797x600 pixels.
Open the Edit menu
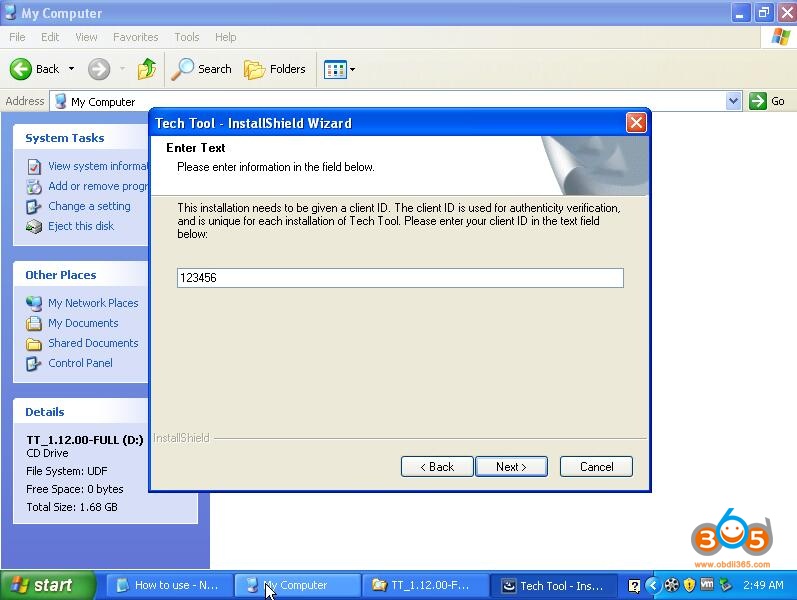[50, 37]
